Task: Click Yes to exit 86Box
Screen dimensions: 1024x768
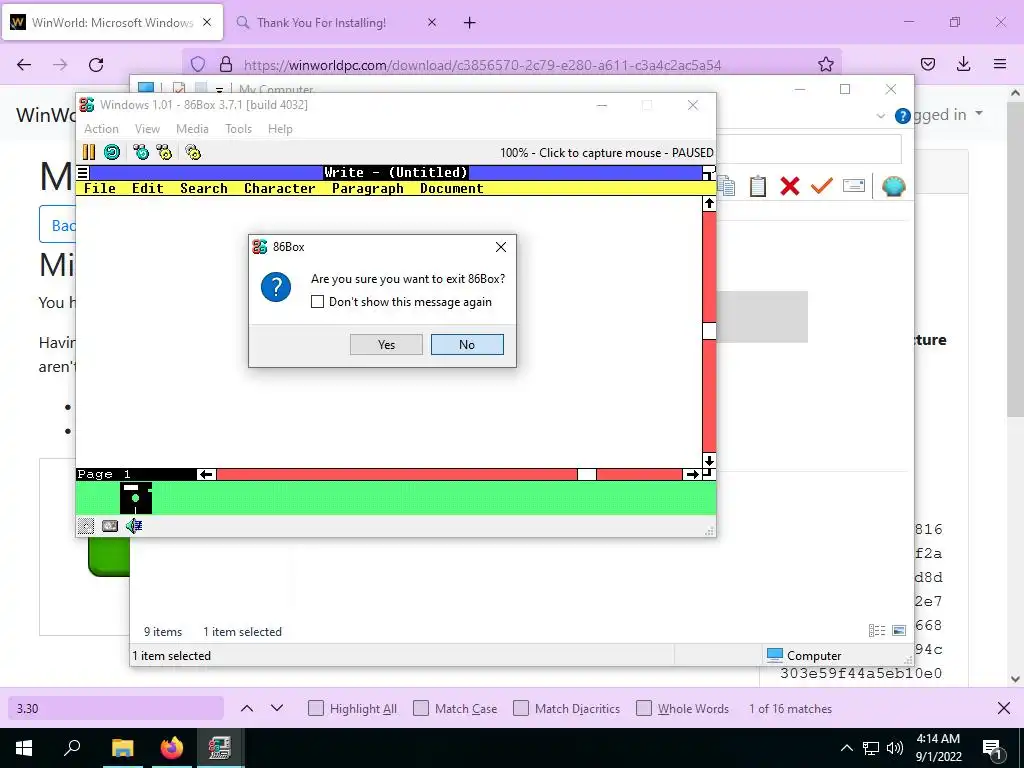Action: coord(386,344)
